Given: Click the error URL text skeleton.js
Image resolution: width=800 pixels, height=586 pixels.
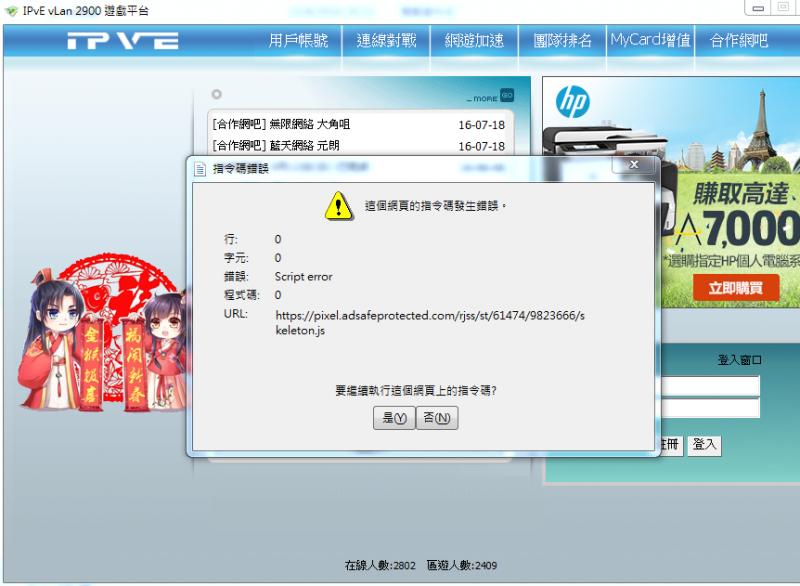Looking at the screenshot, I should pyautogui.click(x=430, y=323).
